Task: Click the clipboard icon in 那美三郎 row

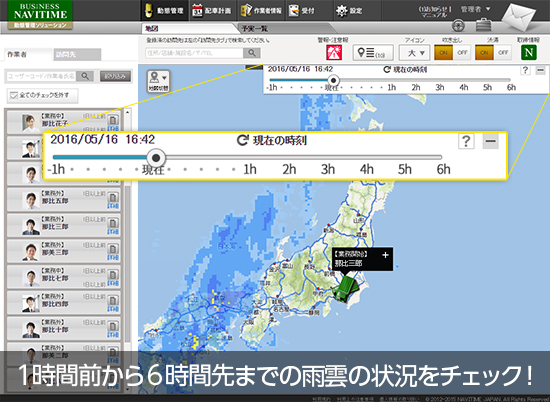Action: [x=113, y=249]
